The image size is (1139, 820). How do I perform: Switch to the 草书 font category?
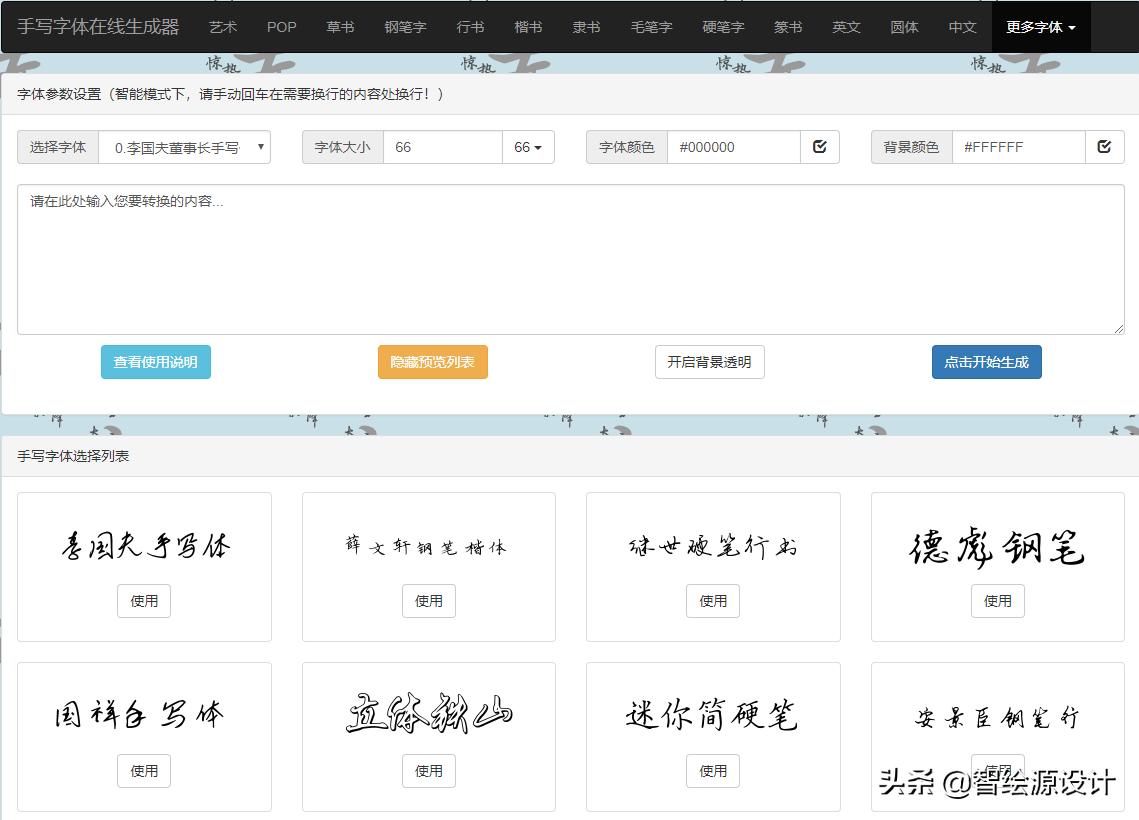[340, 27]
